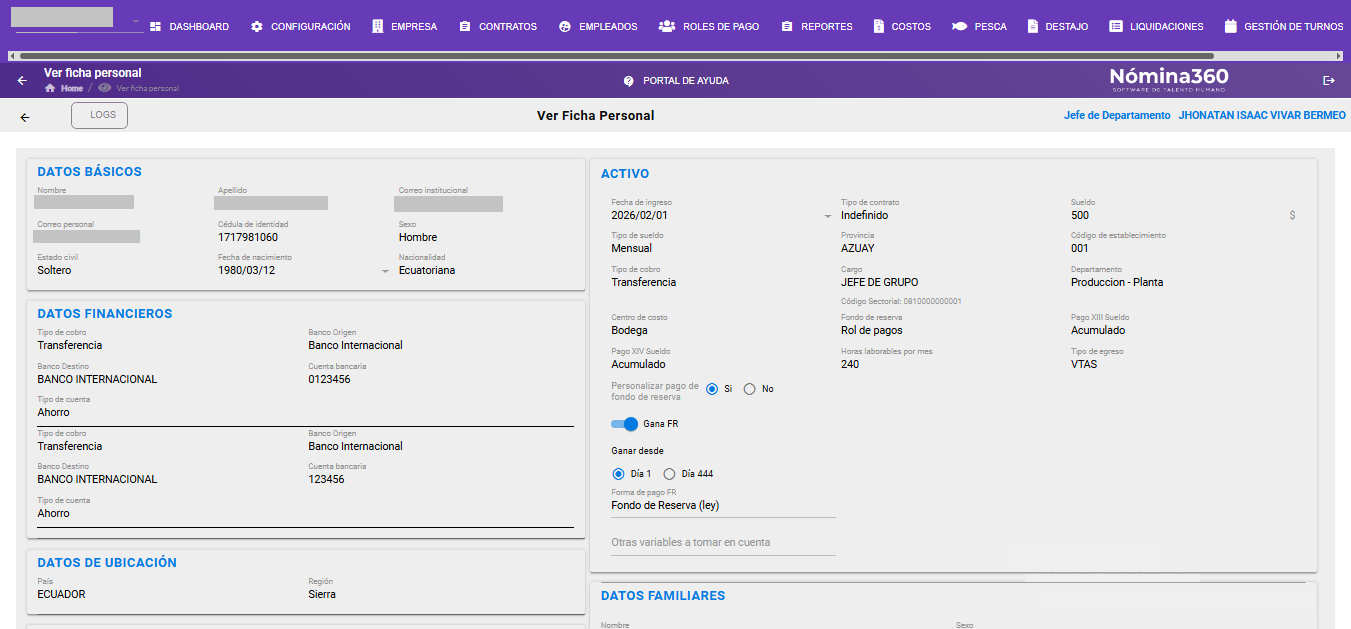
Task: Open the GESTIÓN DE TURNOS menu
Action: click(x=1283, y=27)
